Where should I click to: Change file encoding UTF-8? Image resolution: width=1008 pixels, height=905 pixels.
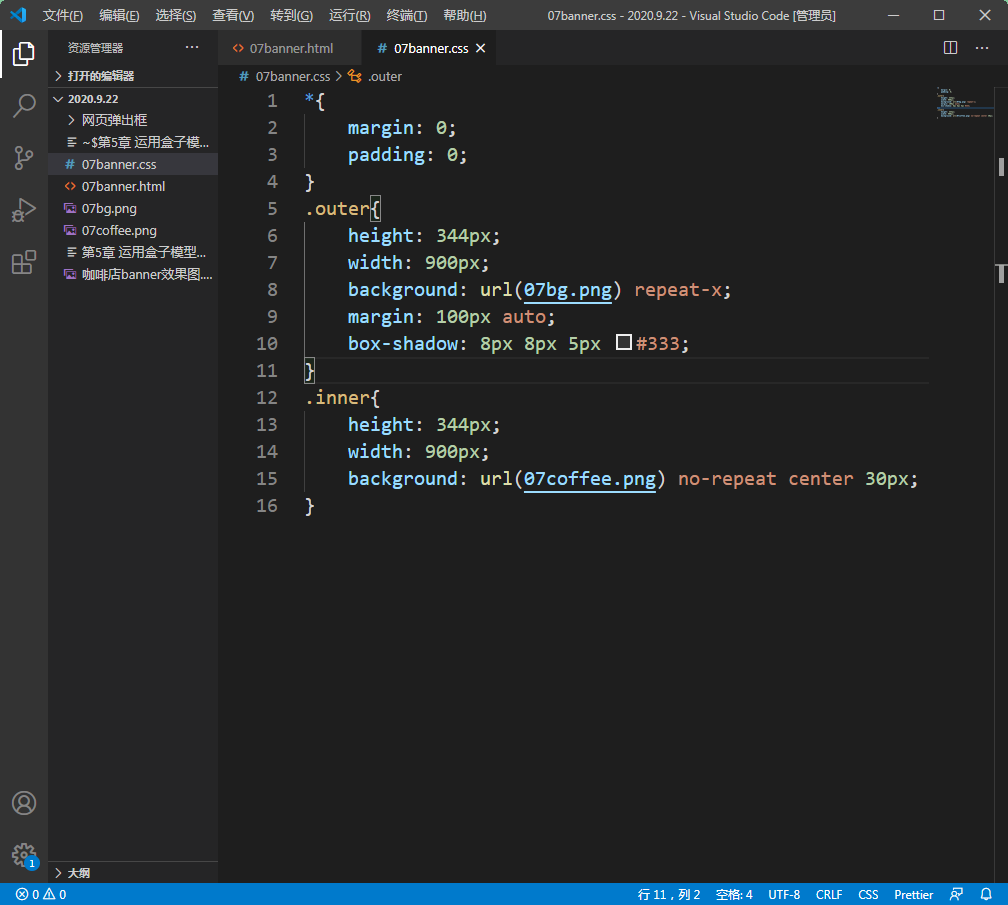pos(784,894)
